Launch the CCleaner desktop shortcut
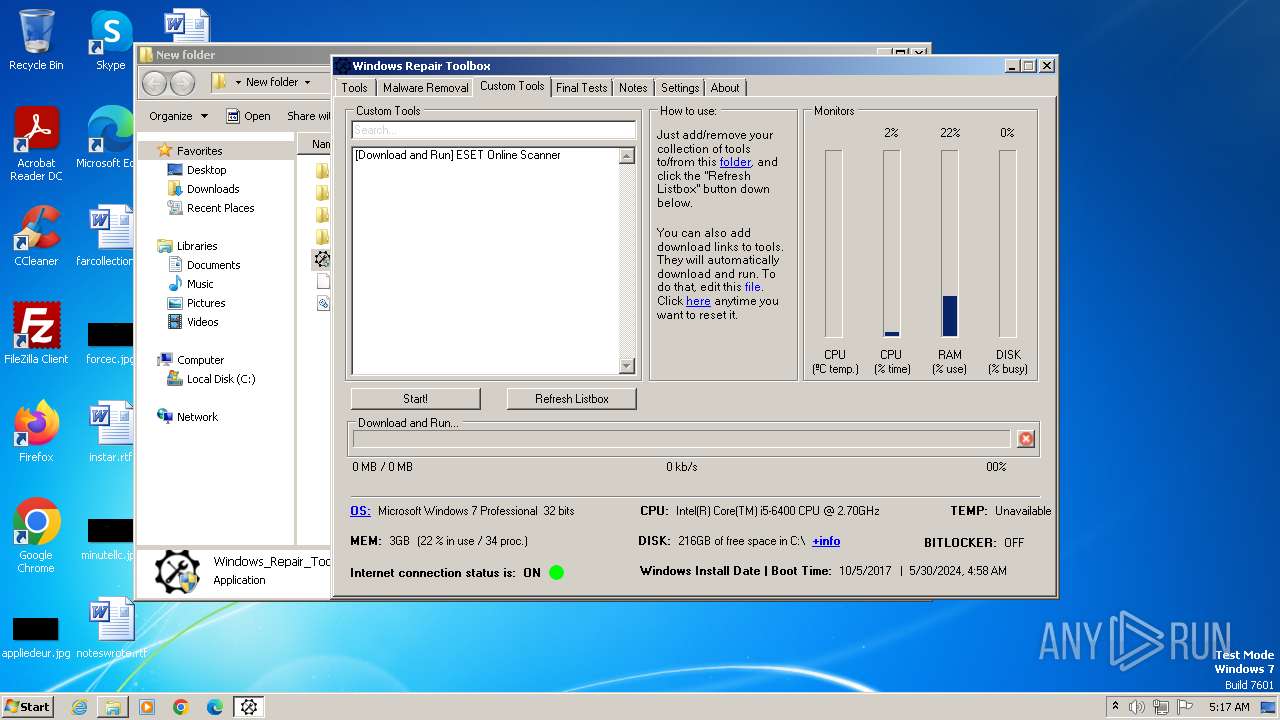The image size is (1280, 720). (x=36, y=236)
